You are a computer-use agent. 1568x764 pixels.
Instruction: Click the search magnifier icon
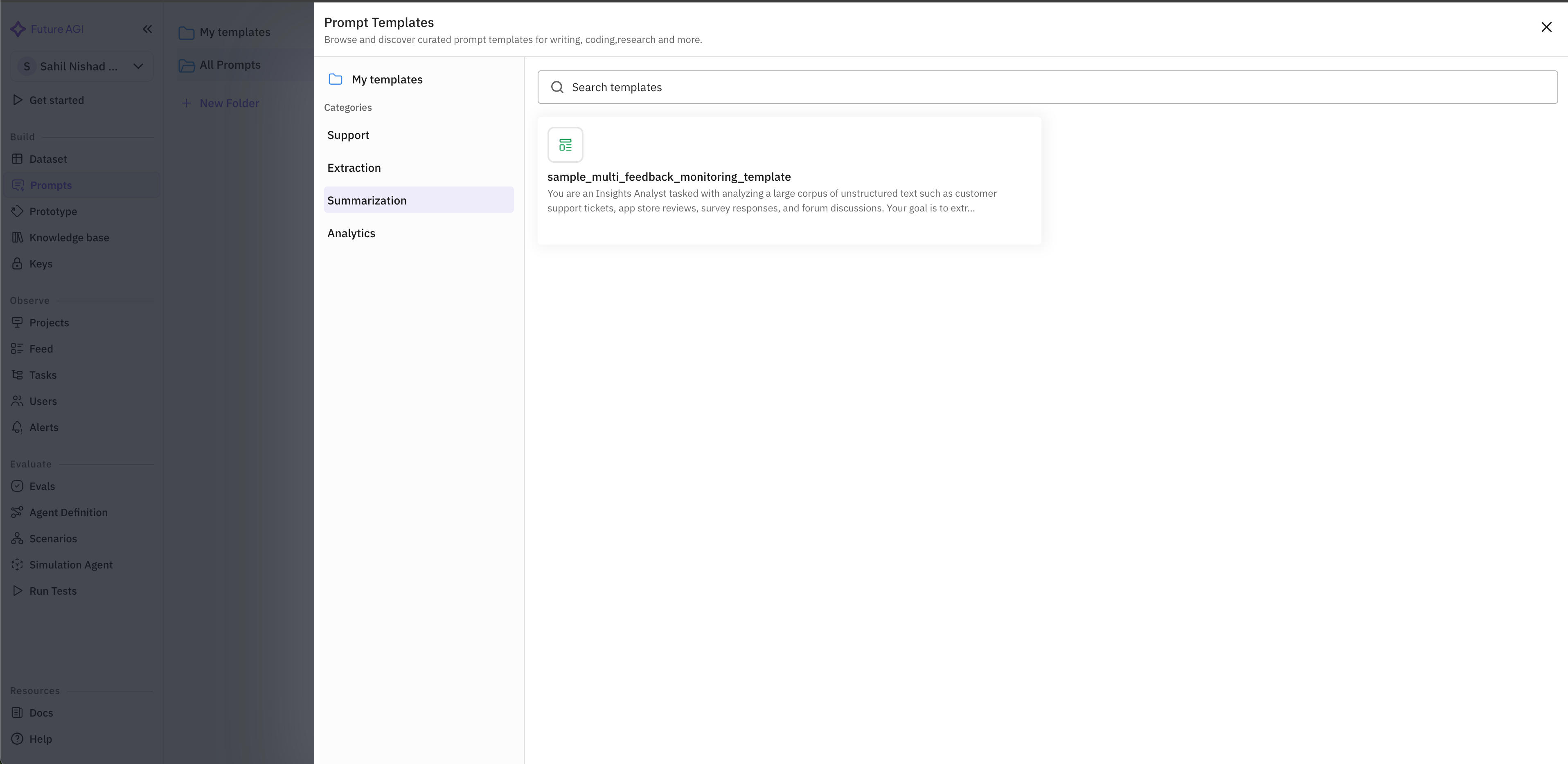557,88
